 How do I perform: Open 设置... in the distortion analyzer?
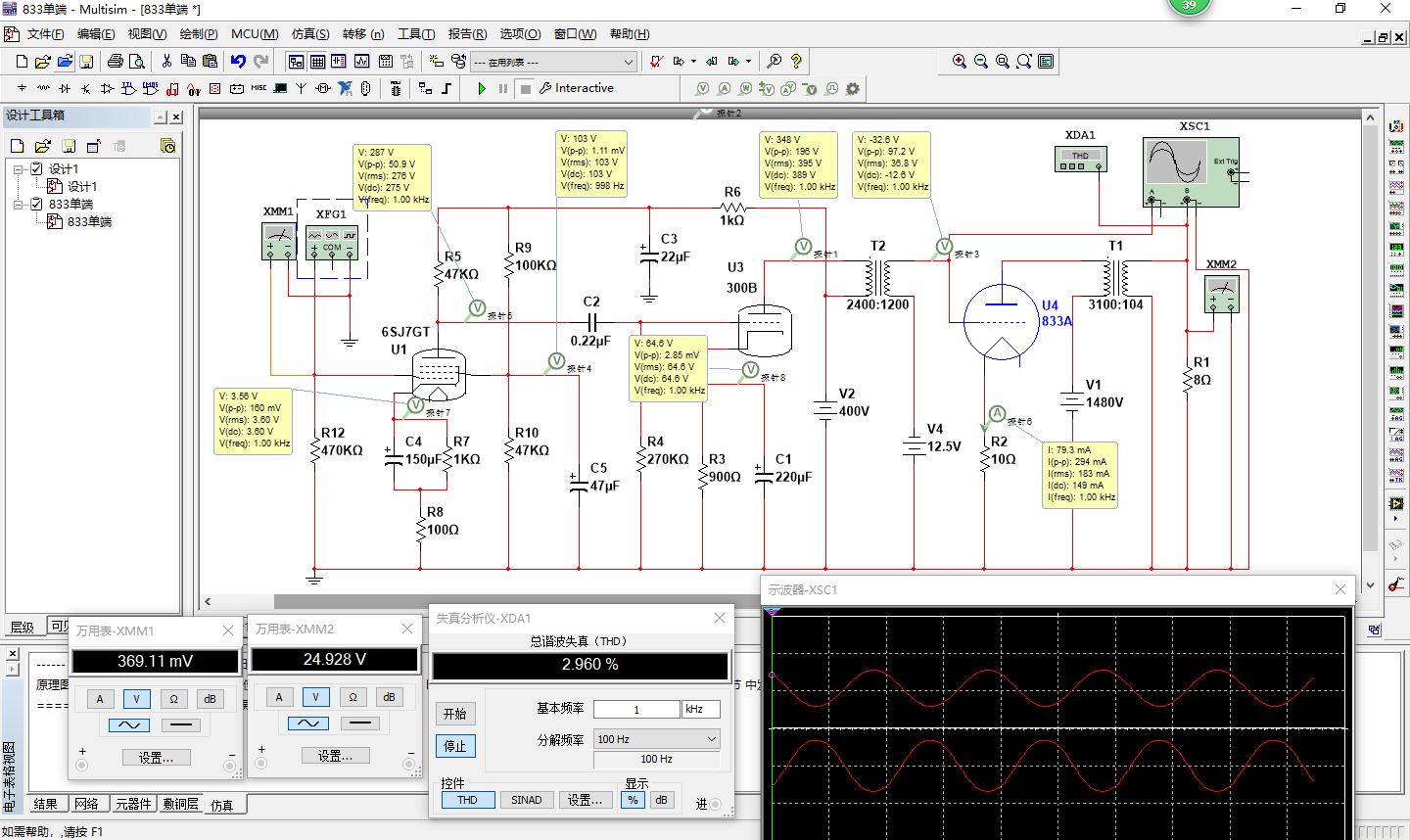tap(586, 800)
